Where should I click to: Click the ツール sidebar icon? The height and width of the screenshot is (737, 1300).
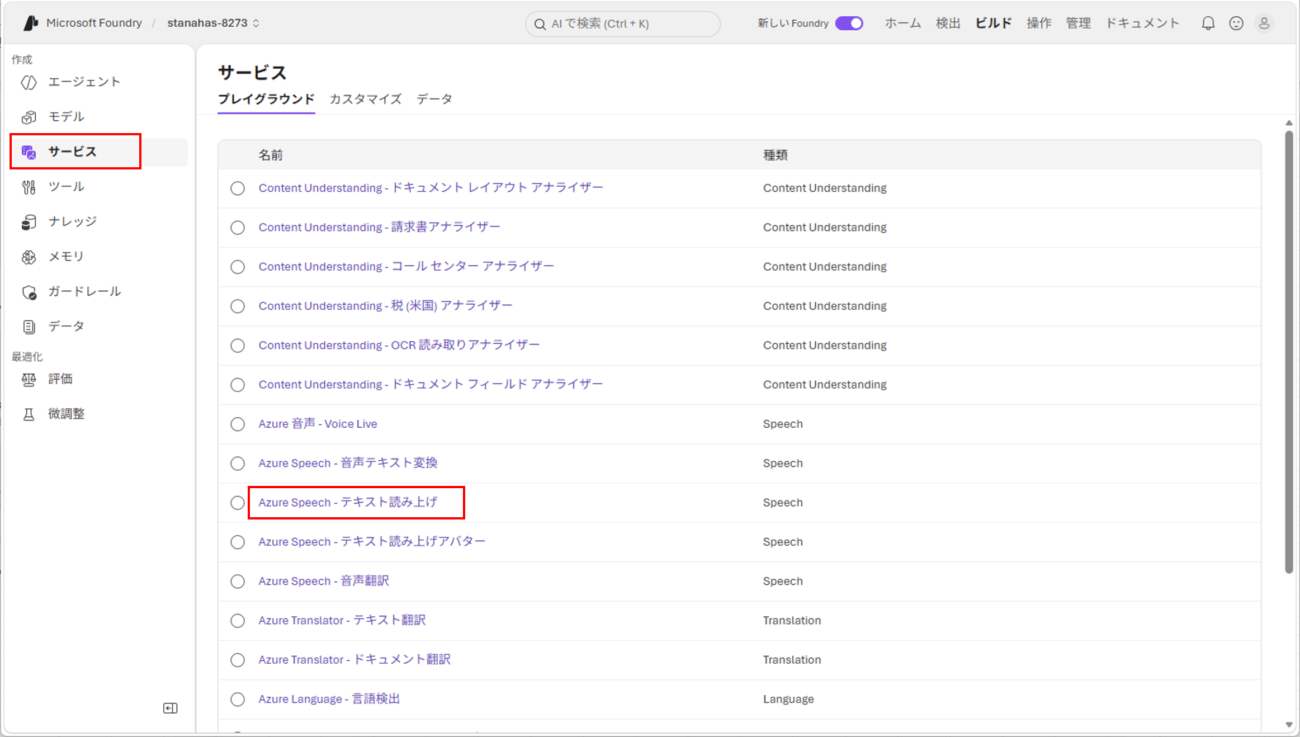(29, 187)
